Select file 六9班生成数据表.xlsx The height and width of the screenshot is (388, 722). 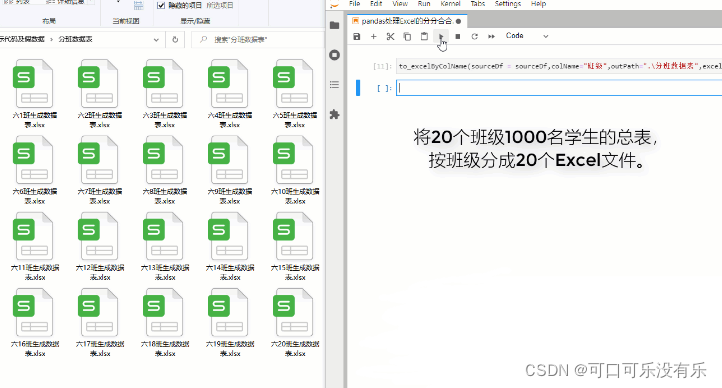tap(229, 170)
